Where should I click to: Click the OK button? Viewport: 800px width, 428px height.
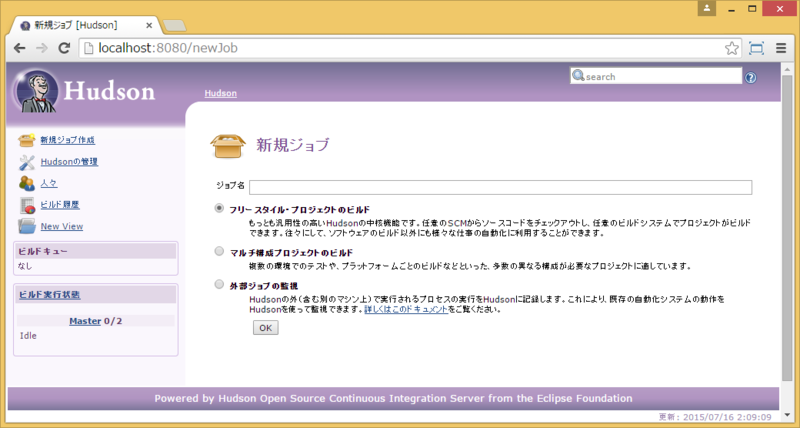click(266, 328)
